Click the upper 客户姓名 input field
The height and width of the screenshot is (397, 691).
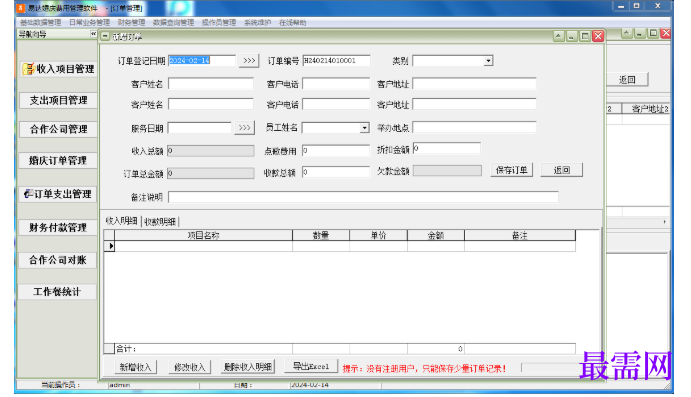(x=211, y=84)
